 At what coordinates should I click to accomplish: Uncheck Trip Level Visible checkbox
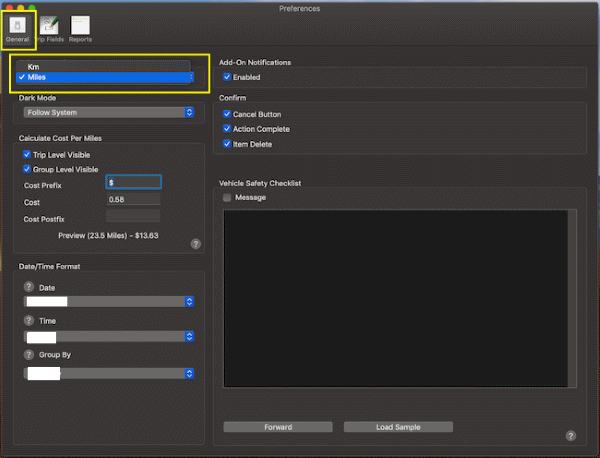tap(27, 155)
